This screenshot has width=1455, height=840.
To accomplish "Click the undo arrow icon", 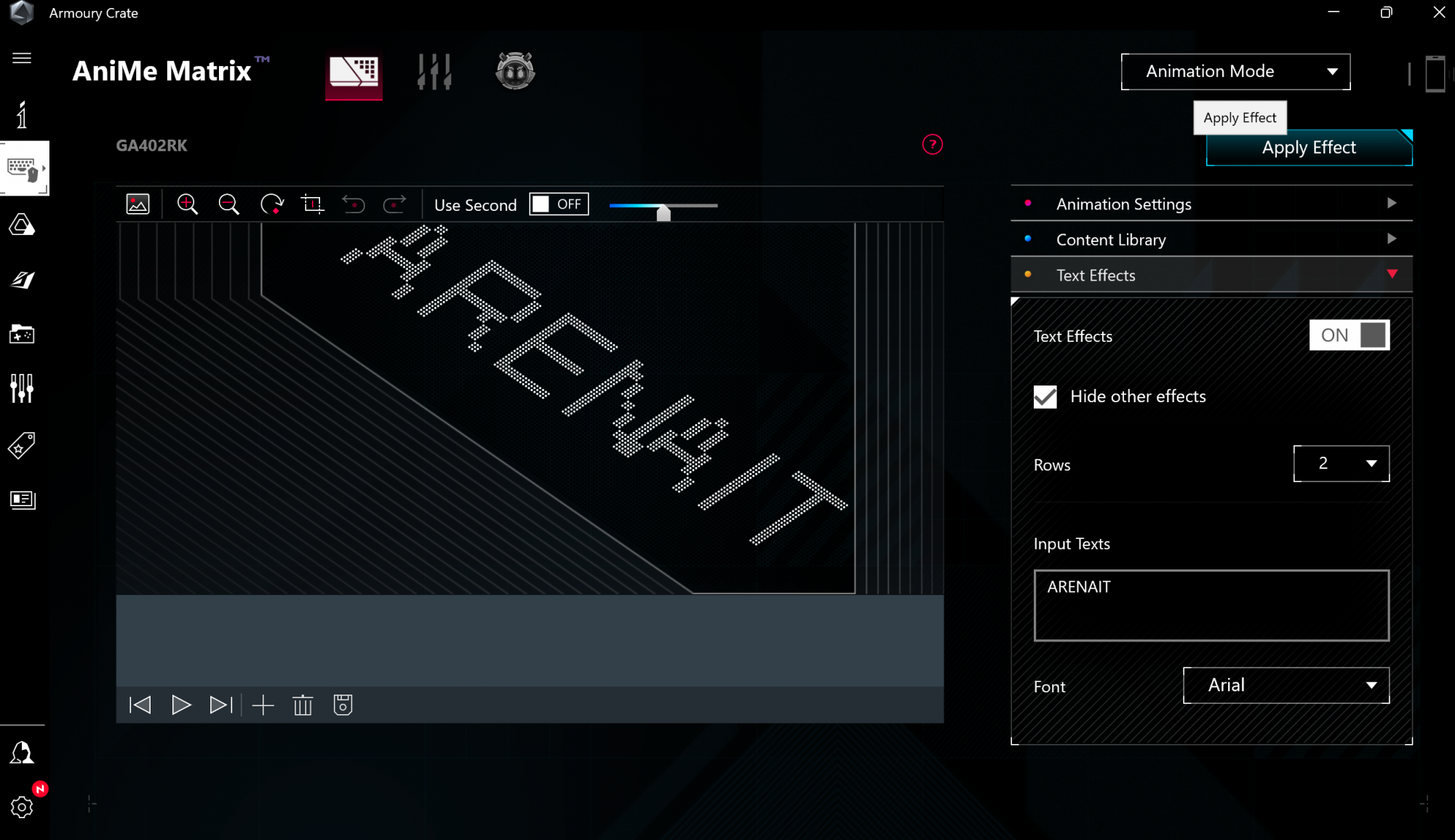I will click(354, 204).
